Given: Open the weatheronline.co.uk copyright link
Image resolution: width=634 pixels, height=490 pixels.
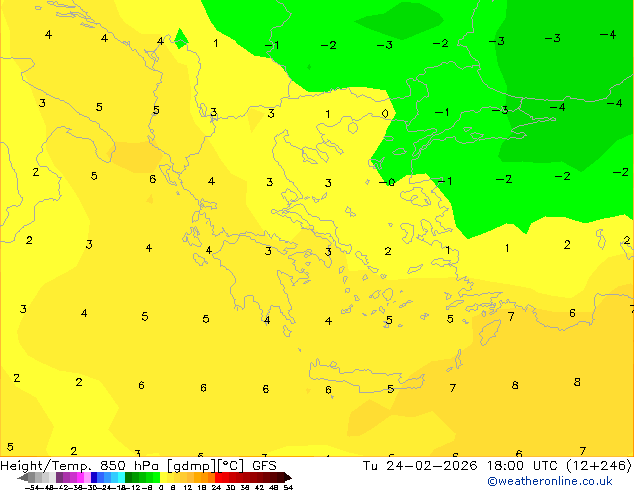Looking at the screenshot, I should coord(550,481).
